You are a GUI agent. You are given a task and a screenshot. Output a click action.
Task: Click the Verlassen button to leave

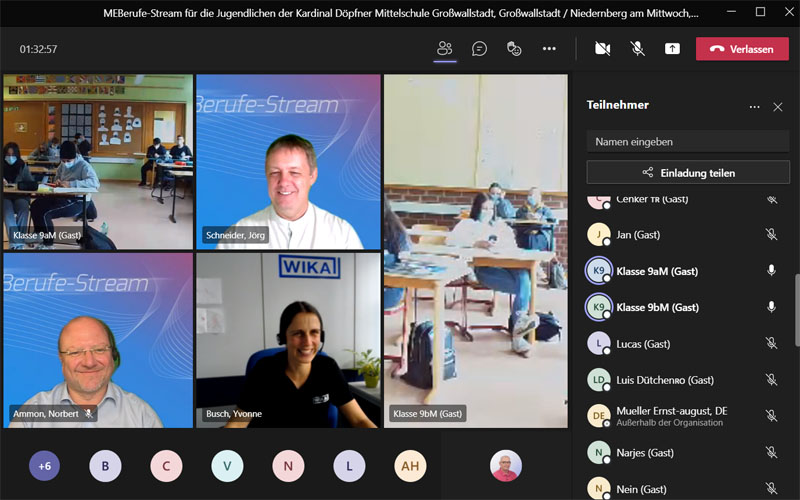pos(742,48)
